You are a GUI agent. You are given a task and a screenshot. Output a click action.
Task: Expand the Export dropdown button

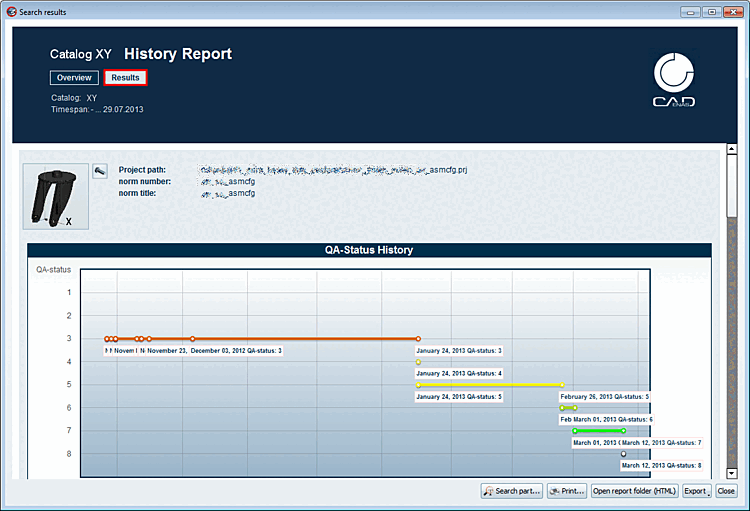697,491
